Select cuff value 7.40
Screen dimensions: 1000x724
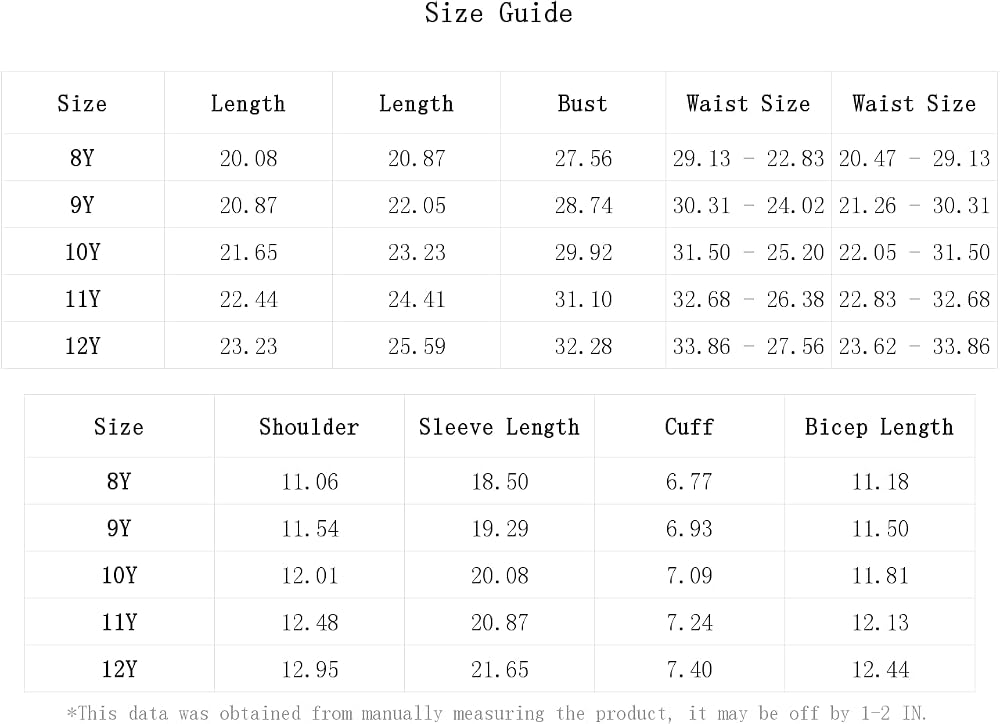tap(689, 669)
